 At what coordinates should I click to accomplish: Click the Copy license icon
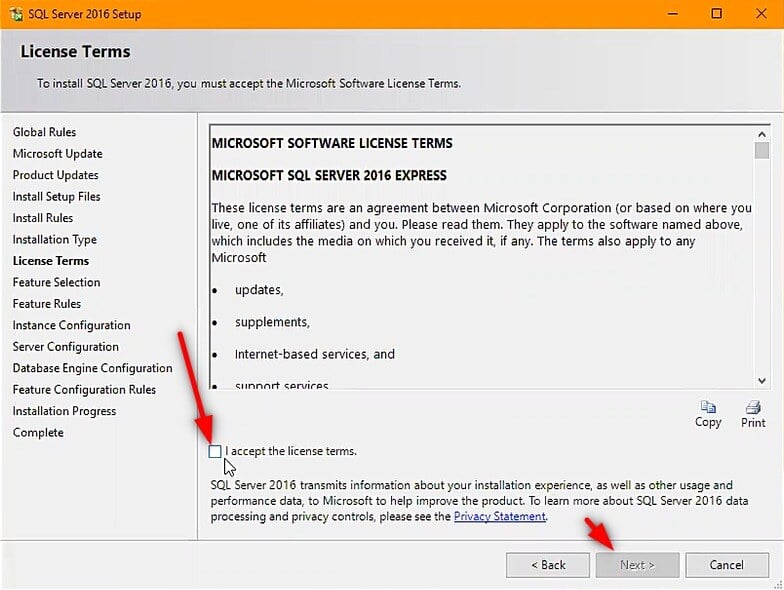(708, 407)
